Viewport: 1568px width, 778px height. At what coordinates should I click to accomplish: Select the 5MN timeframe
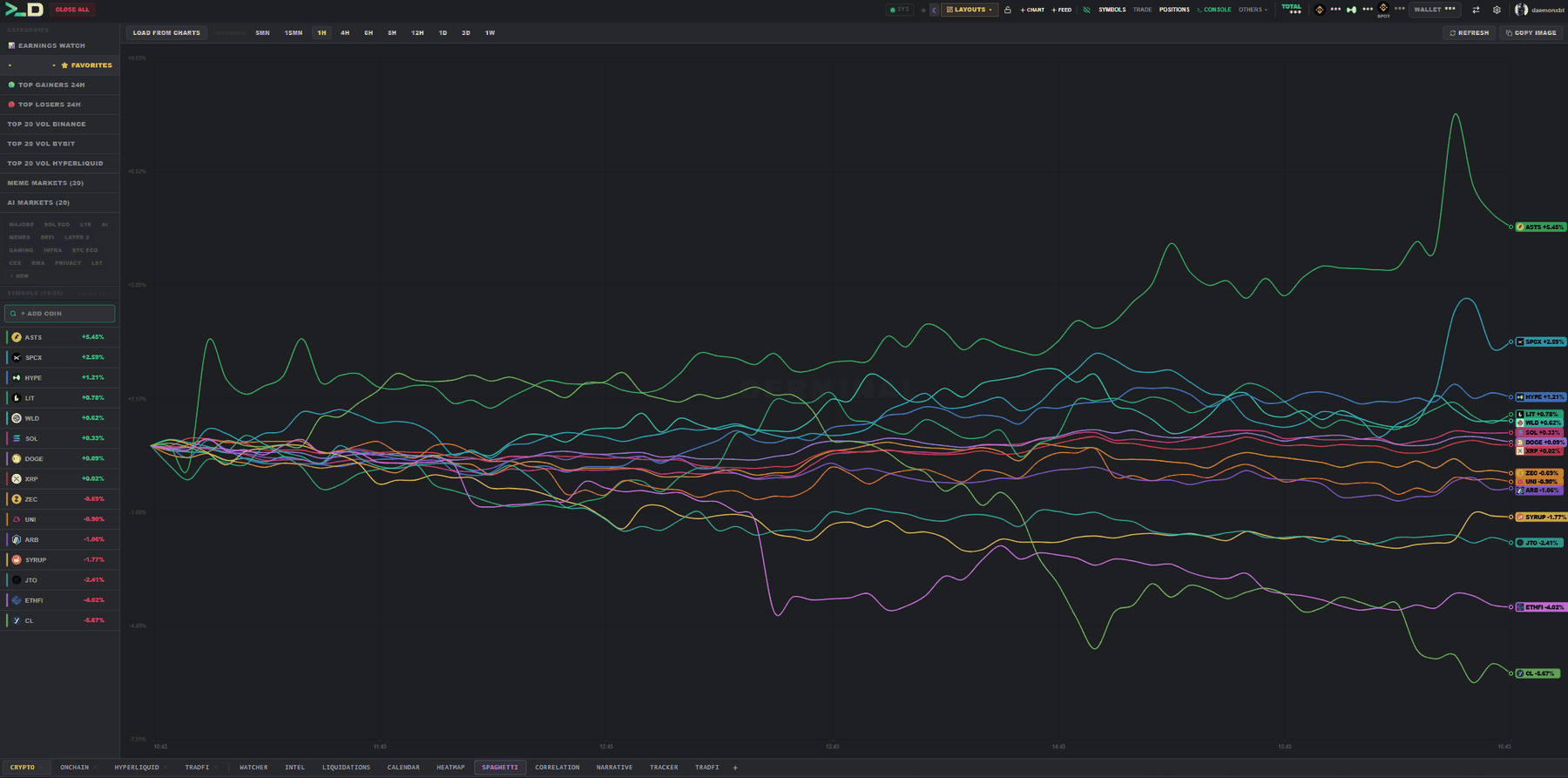[x=262, y=33]
